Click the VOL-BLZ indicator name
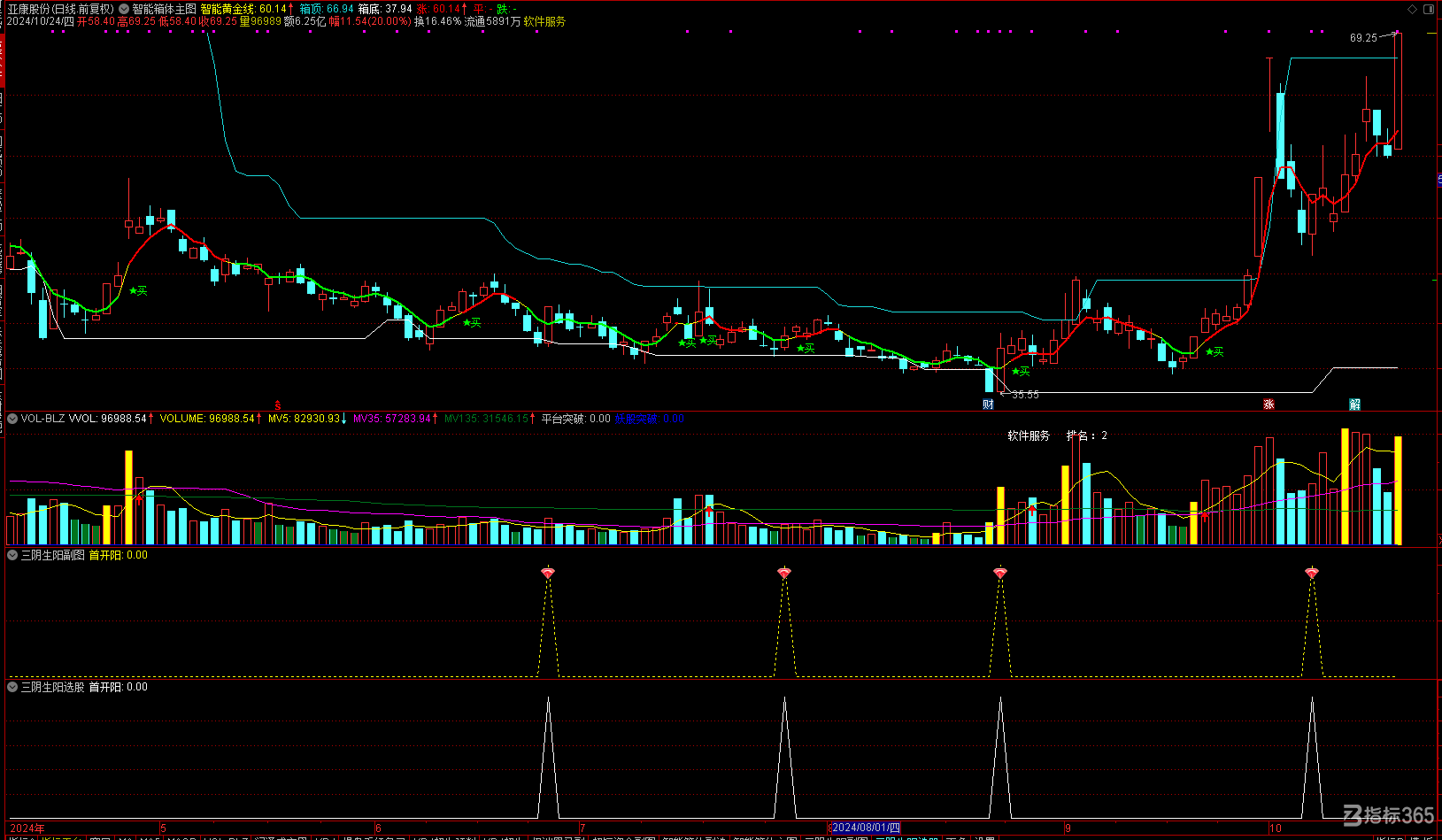This screenshot has width=1442, height=840. [42, 419]
